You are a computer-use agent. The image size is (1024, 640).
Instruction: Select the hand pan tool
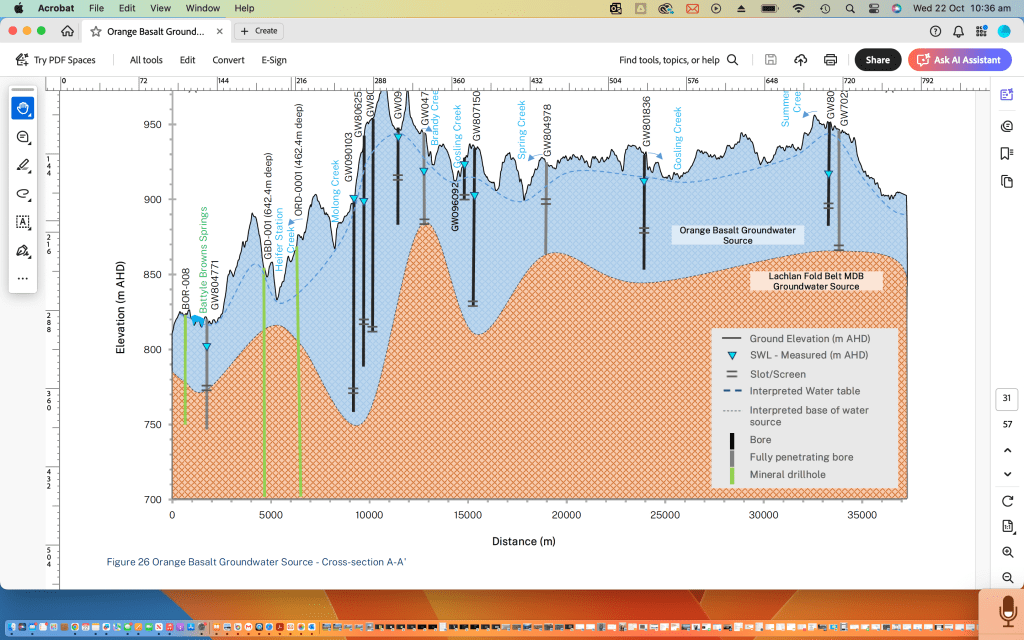23,108
